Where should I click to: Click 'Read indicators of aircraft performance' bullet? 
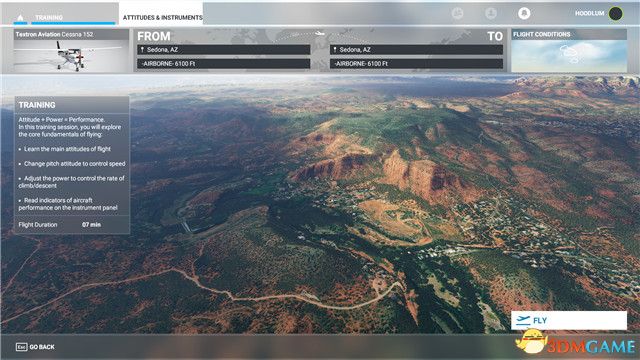pos(68,204)
